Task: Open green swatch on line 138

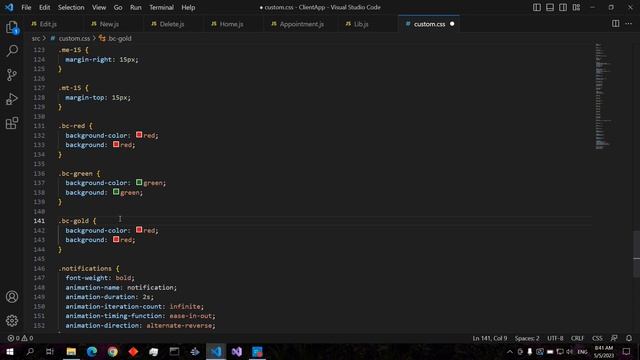Action: click(116, 192)
